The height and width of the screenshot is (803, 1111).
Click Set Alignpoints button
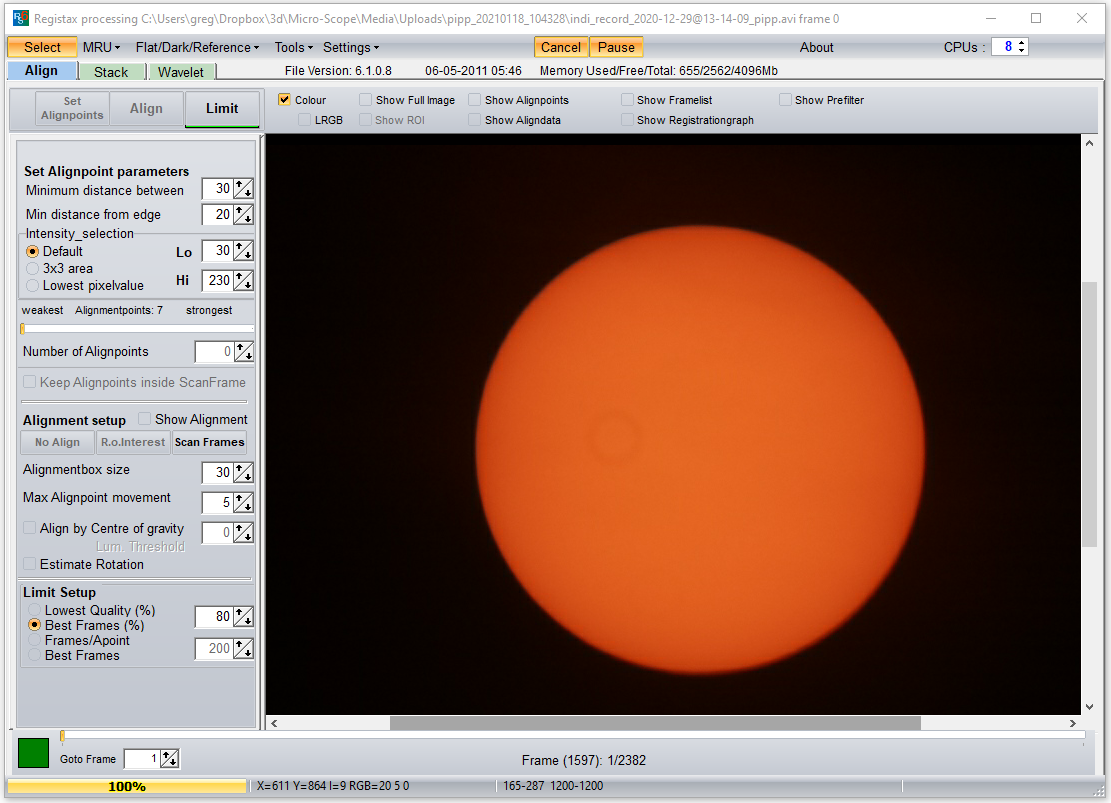coord(72,108)
